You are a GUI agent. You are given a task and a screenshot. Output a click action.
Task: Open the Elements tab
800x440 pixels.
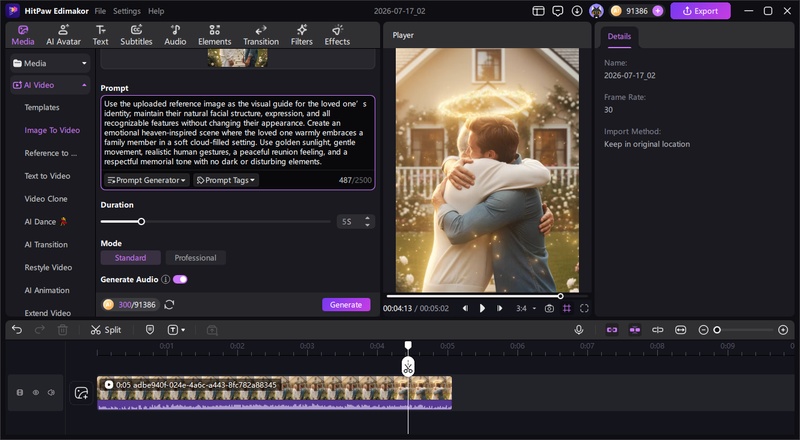[214, 35]
